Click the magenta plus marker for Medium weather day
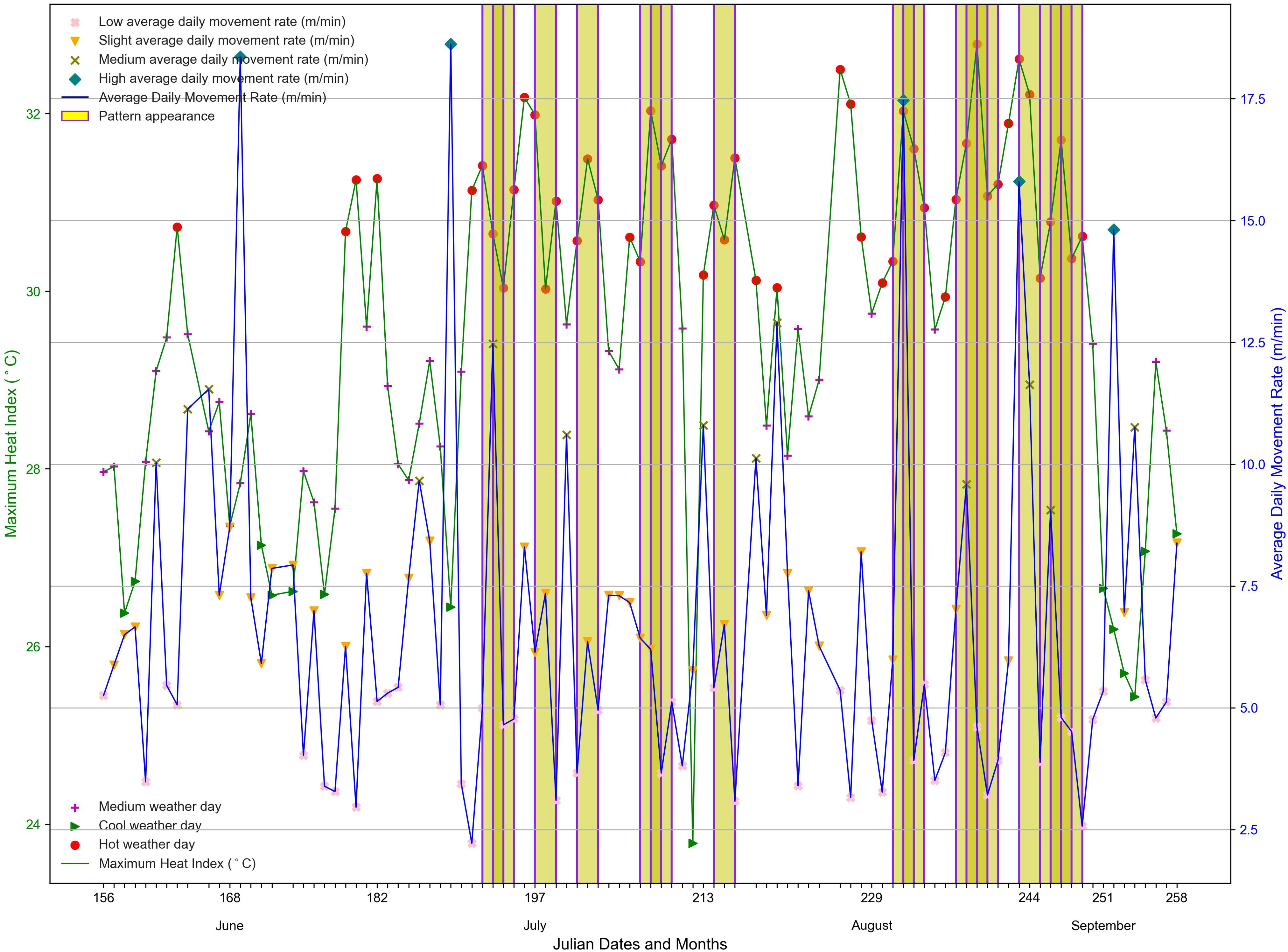 click(75, 807)
